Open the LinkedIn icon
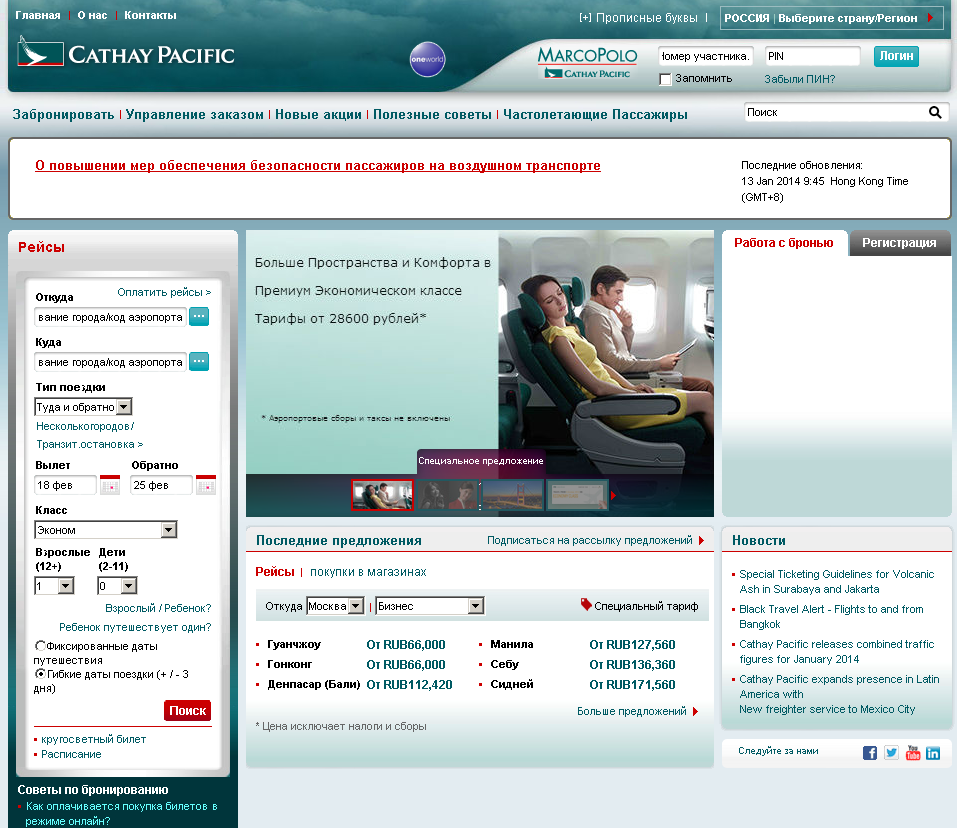 click(x=933, y=753)
